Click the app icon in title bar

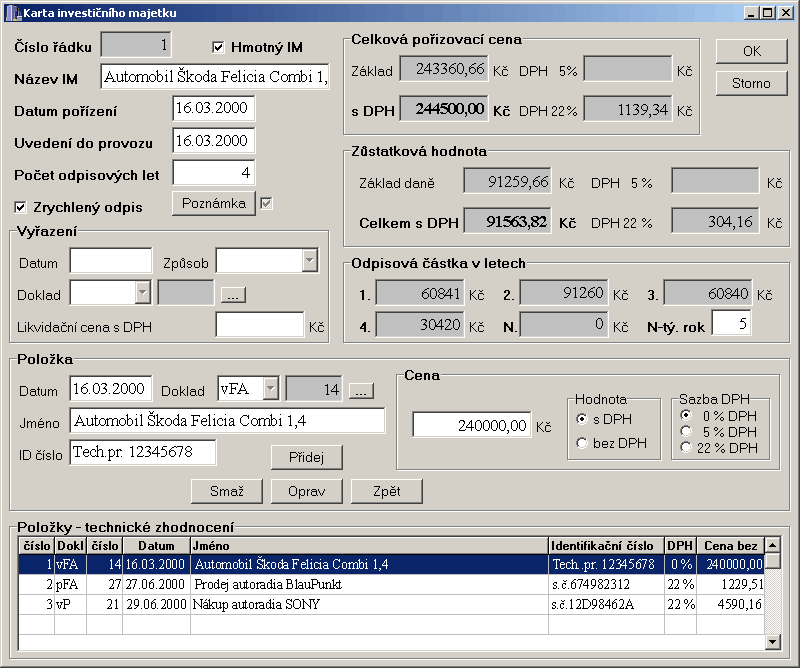(13, 13)
